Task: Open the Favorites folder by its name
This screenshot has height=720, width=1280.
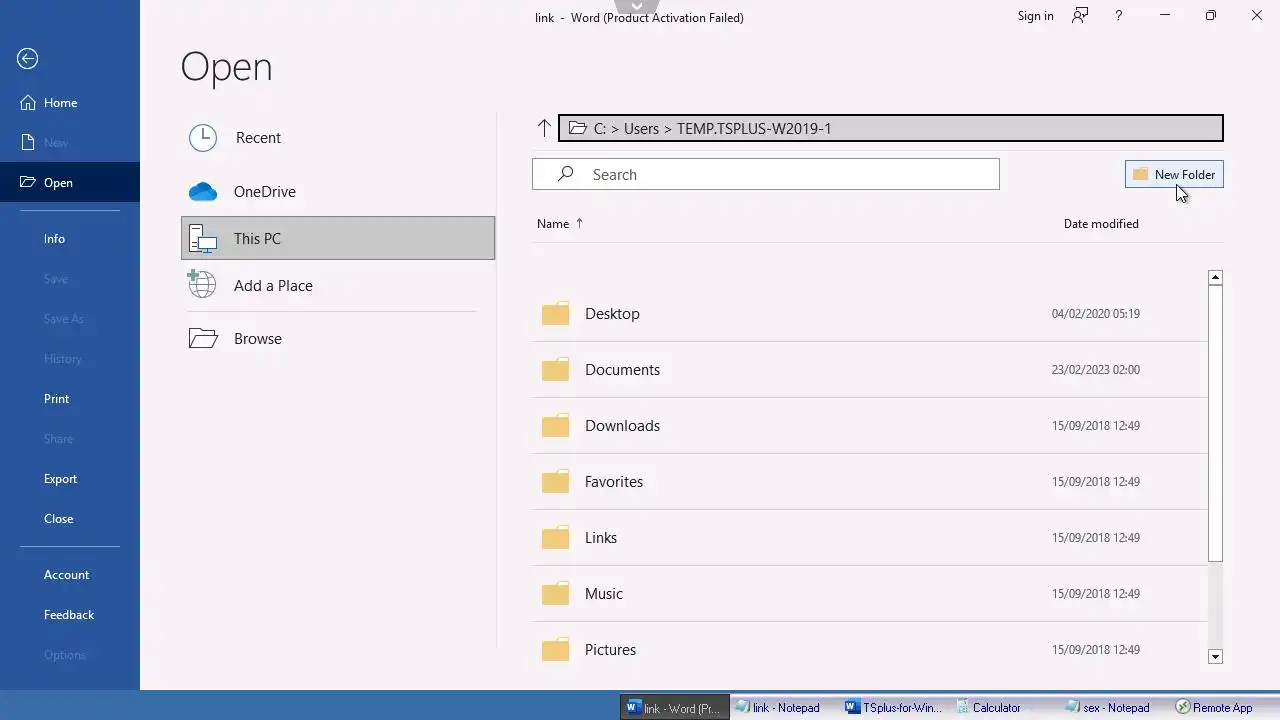Action: click(614, 482)
